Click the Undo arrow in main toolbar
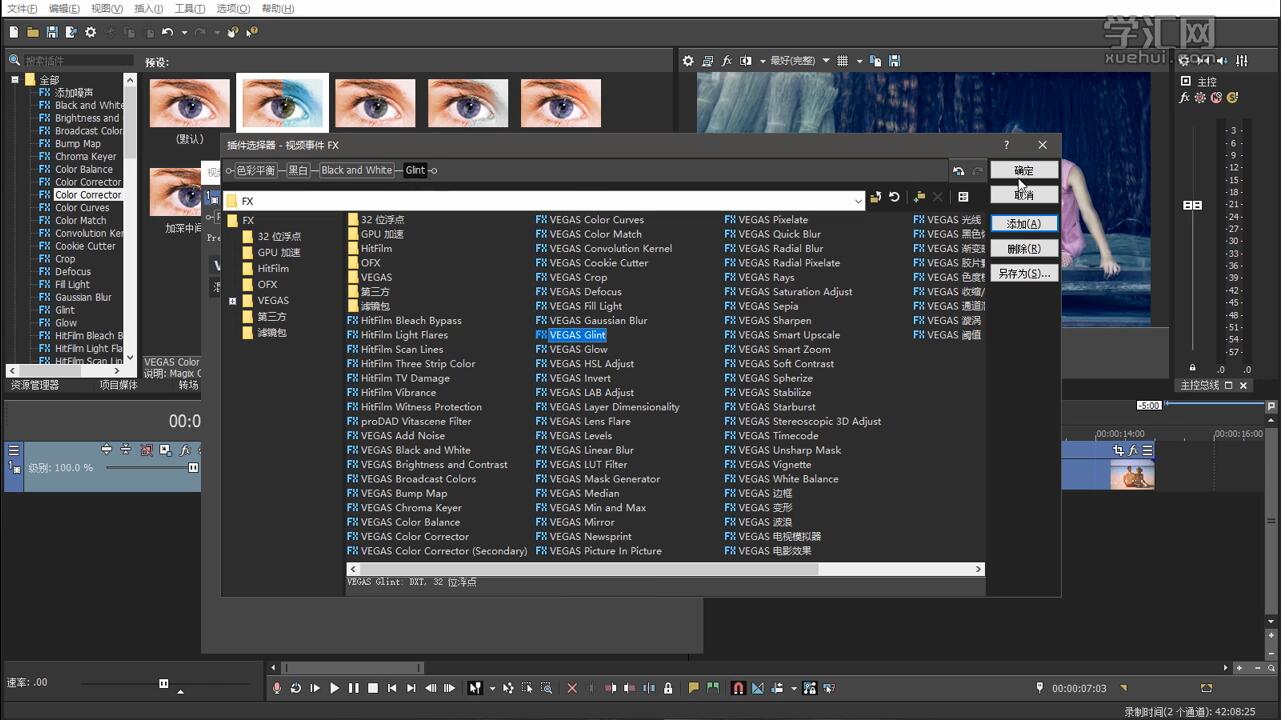The width and height of the screenshot is (1281, 720). pos(167,32)
